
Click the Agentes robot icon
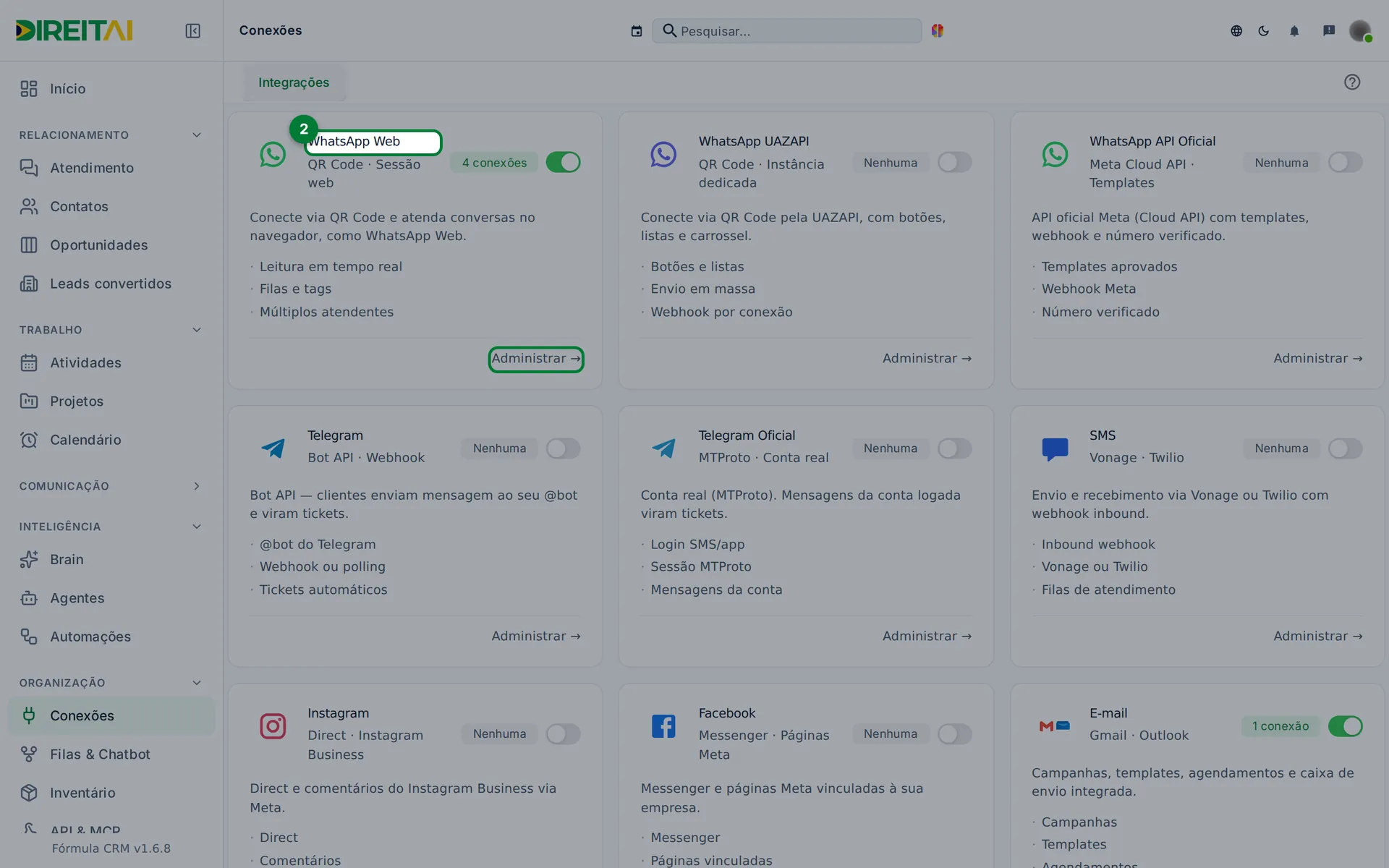[x=29, y=598]
